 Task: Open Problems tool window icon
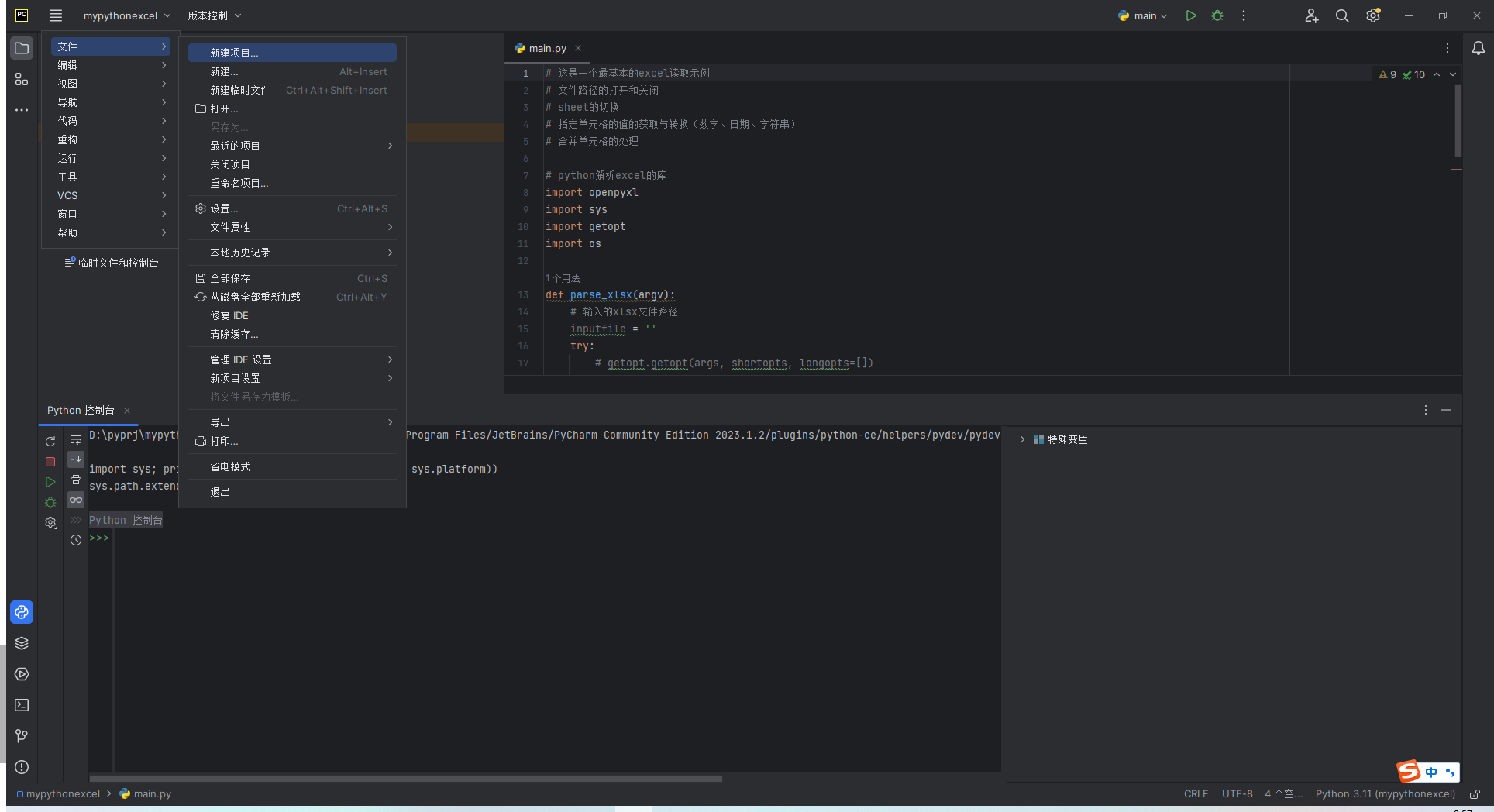pyautogui.click(x=22, y=767)
